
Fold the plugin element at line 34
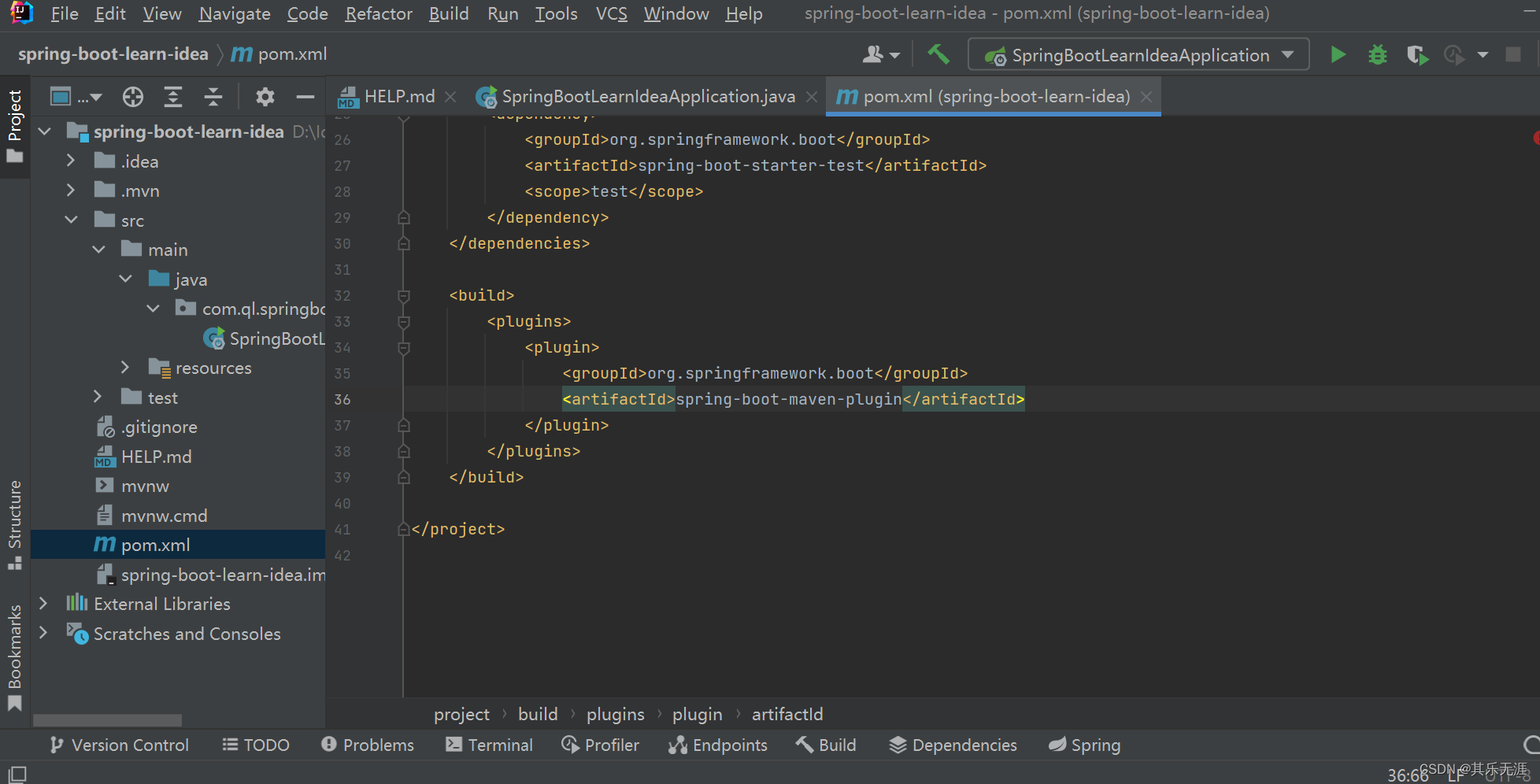click(x=404, y=348)
